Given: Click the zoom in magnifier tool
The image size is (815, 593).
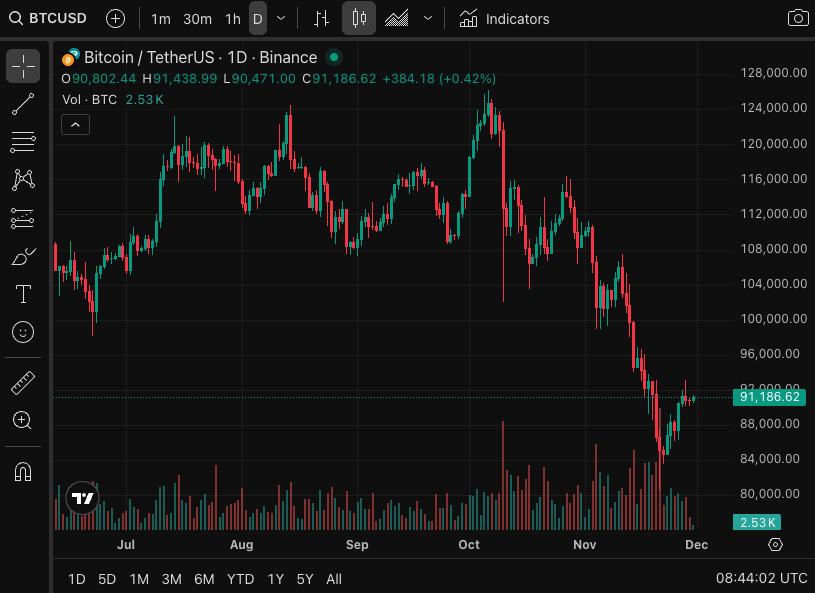Looking at the screenshot, I should click(23, 420).
